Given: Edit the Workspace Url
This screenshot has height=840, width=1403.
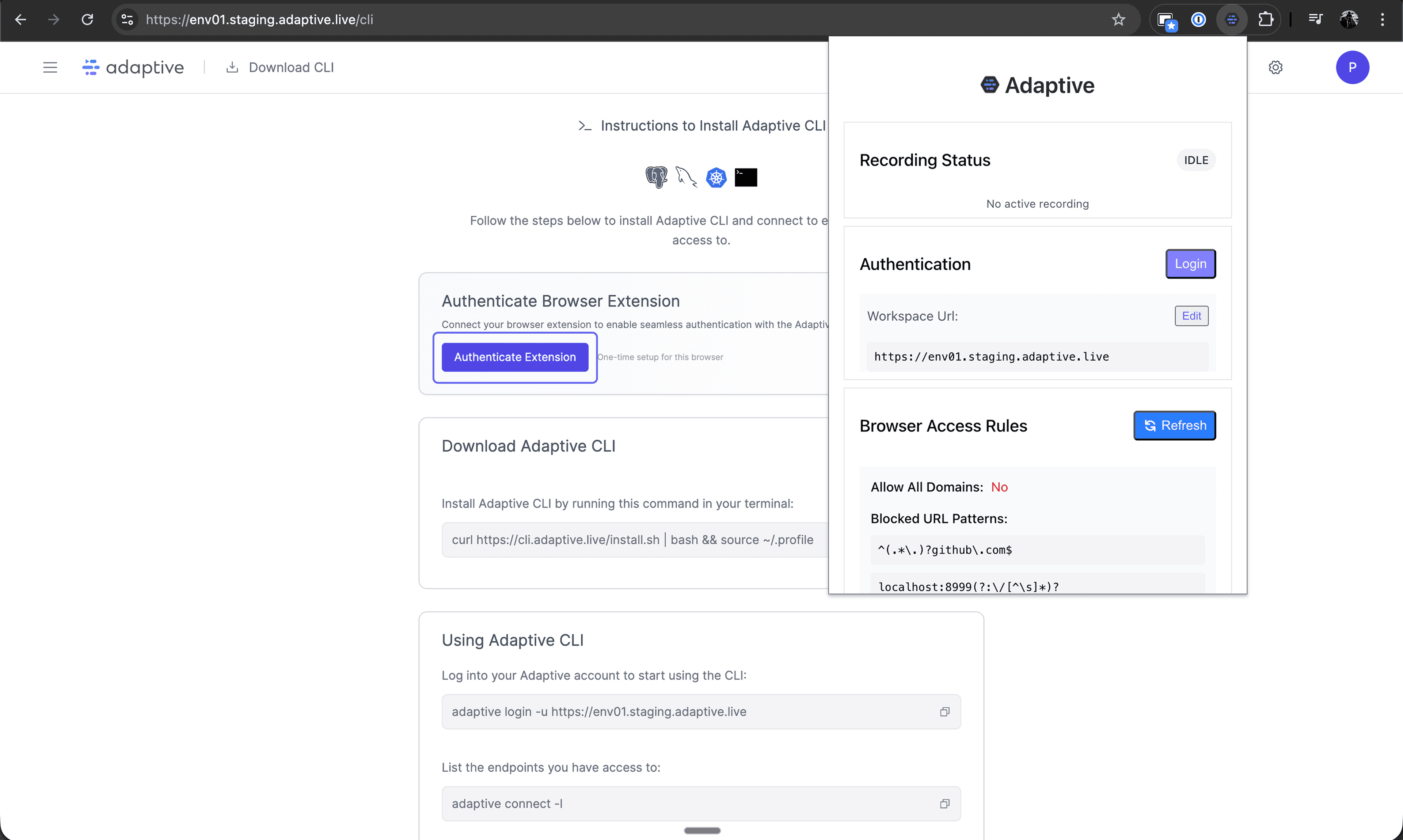Looking at the screenshot, I should 1191,316.
